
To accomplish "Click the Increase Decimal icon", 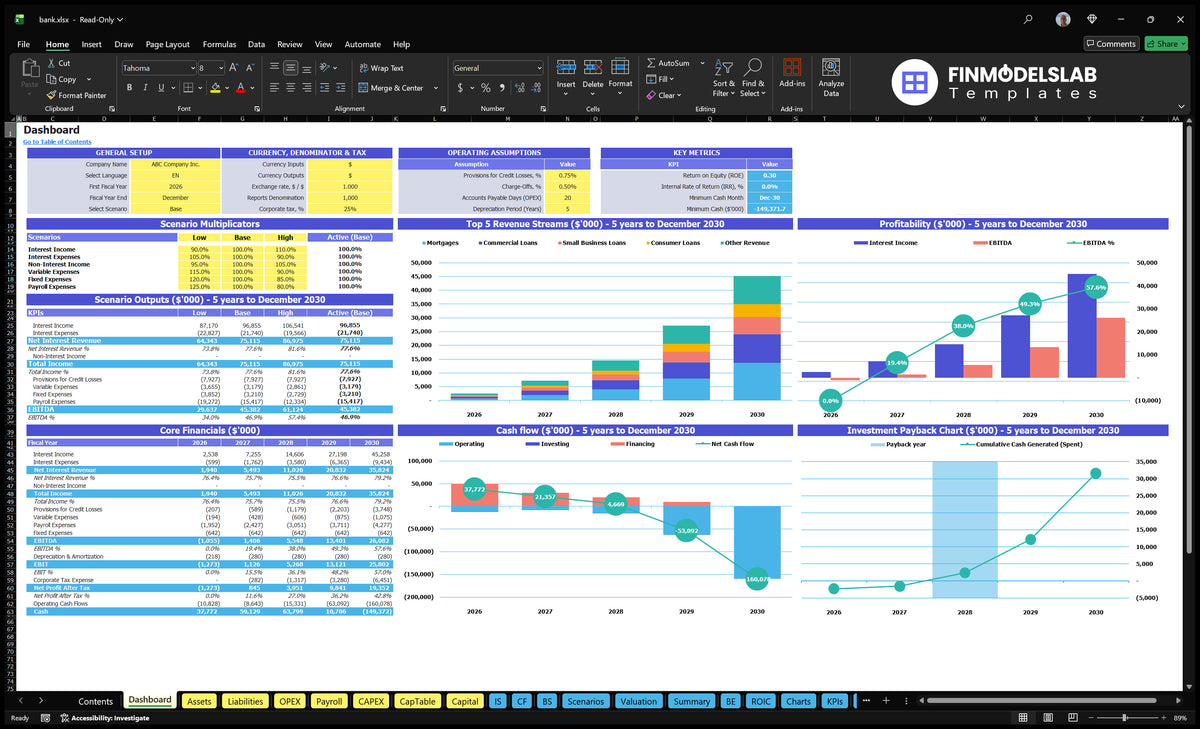I will tap(519, 88).
